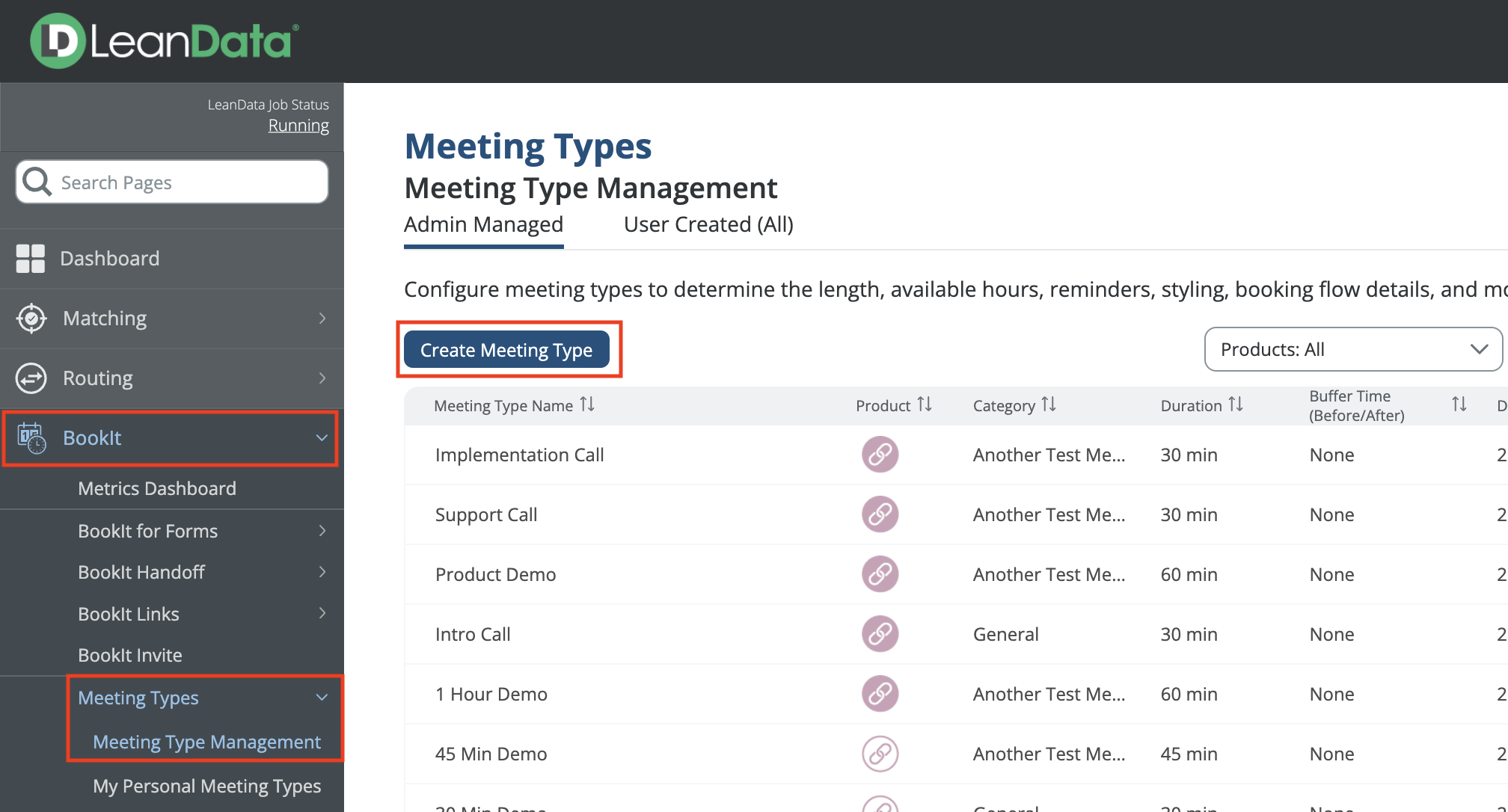Click General category in Intro Call row

coord(1006,634)
